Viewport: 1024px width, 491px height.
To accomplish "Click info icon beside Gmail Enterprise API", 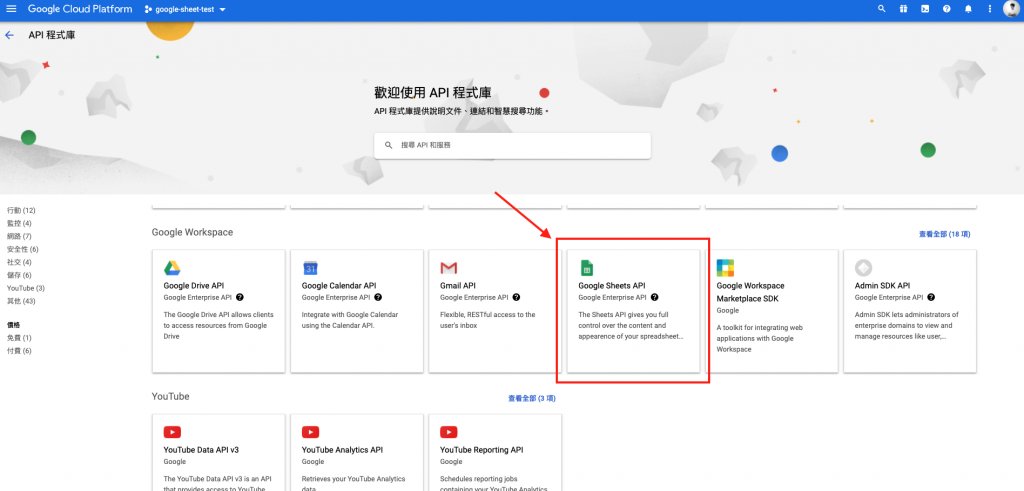I will pyautogui.click(x=517, y=297).
